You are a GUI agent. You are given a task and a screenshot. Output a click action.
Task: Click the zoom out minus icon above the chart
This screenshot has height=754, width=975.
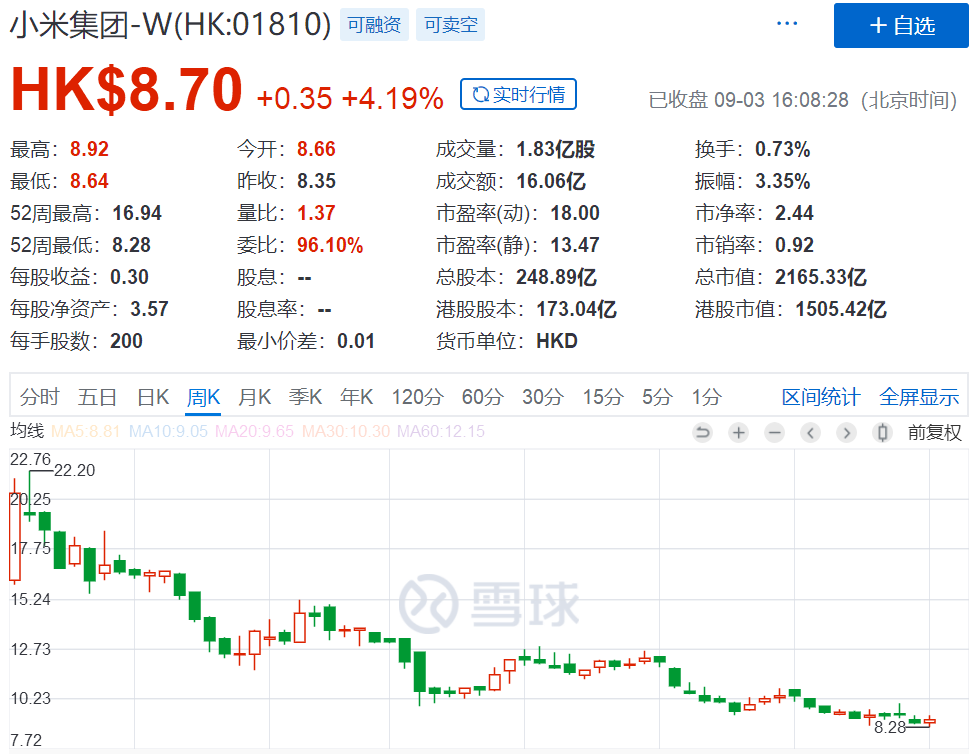point(773,434)
